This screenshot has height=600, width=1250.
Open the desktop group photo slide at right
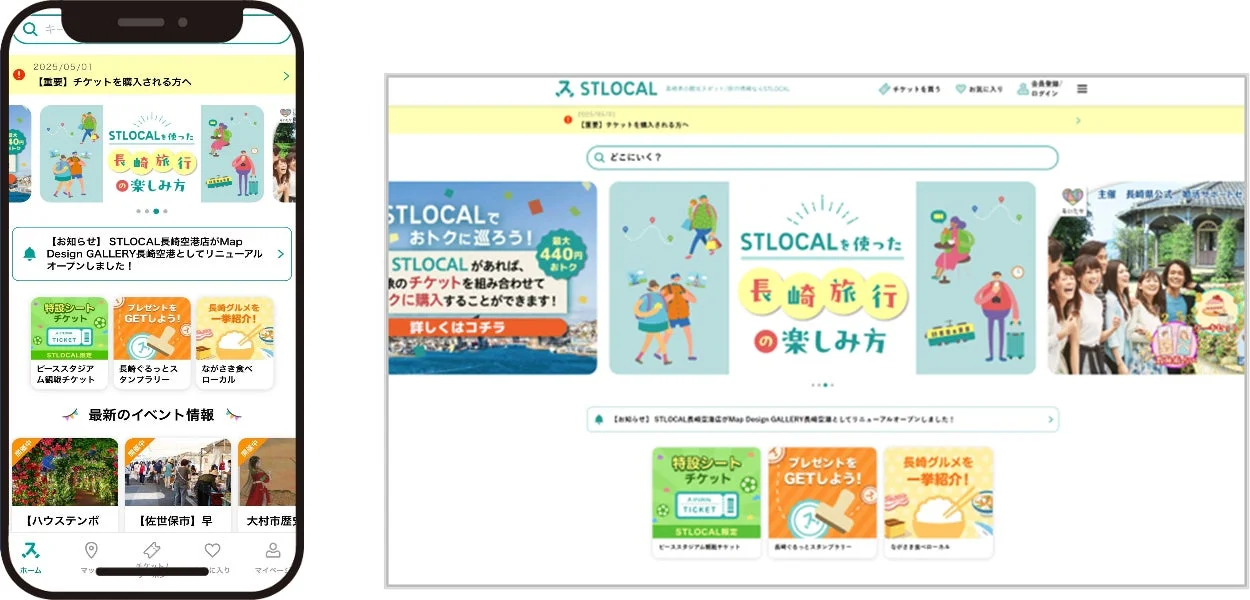1146,277
